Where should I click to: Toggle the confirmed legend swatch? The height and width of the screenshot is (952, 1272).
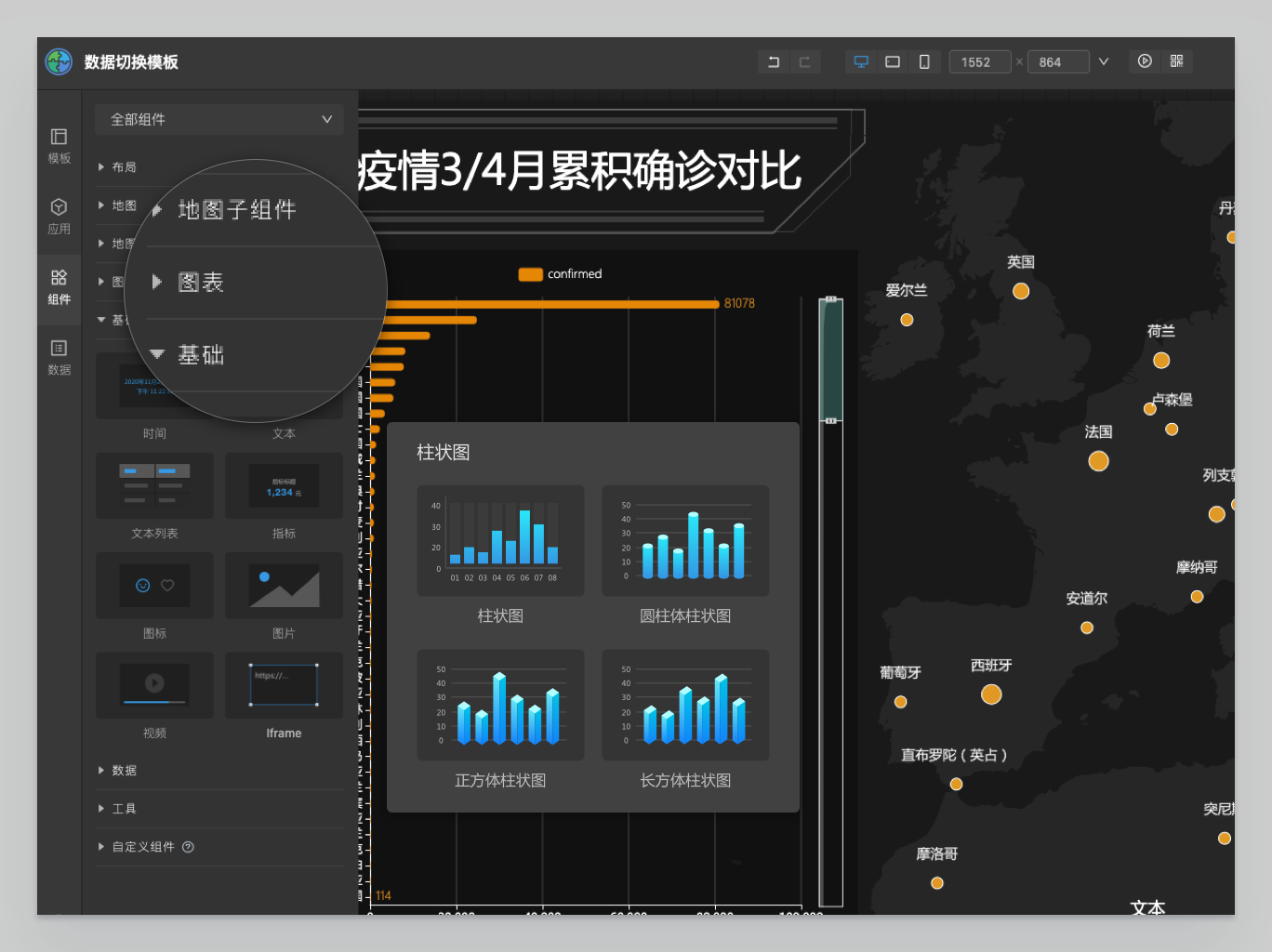(530, 274)
